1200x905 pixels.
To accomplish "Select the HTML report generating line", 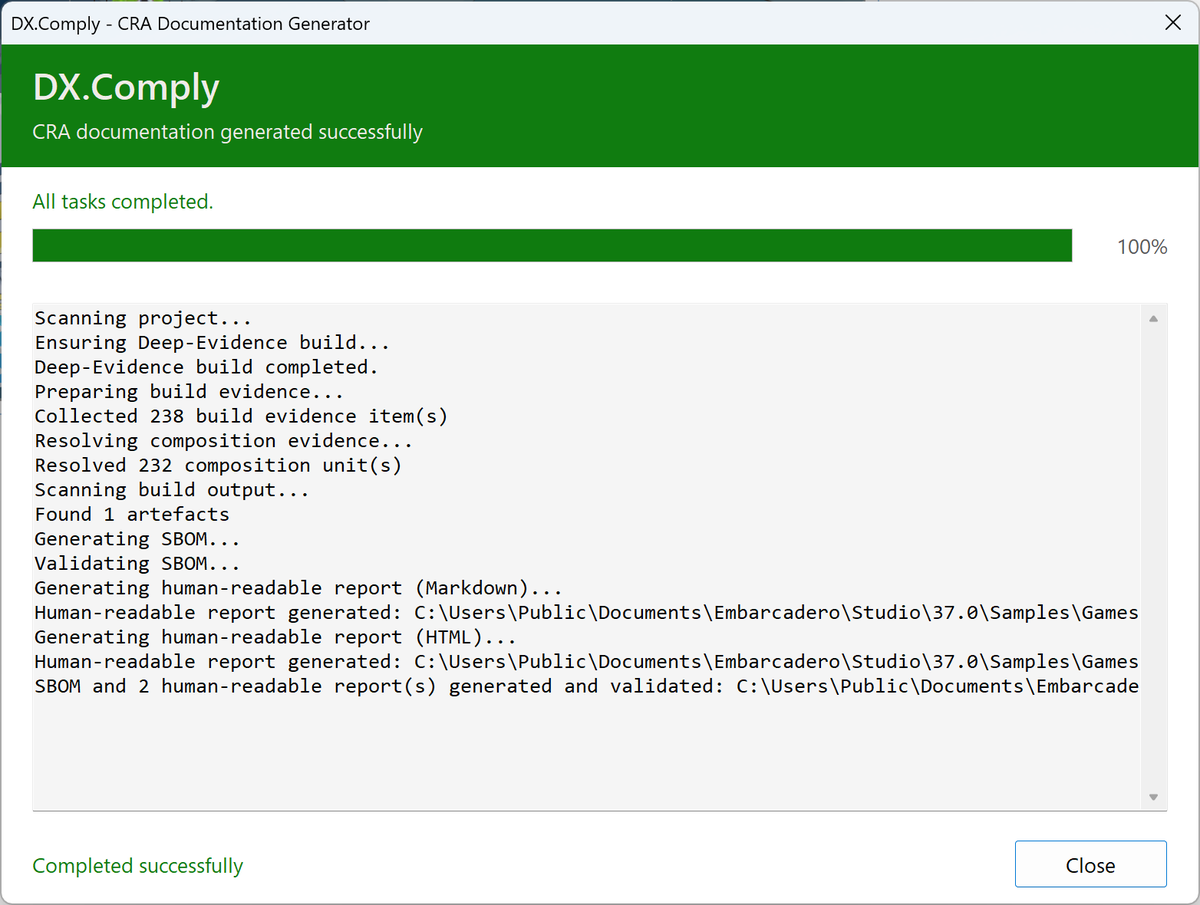I will tap(276, 637).
